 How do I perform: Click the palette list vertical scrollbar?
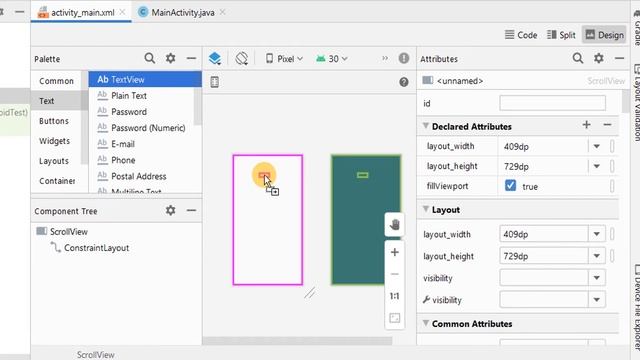[198, 106]
